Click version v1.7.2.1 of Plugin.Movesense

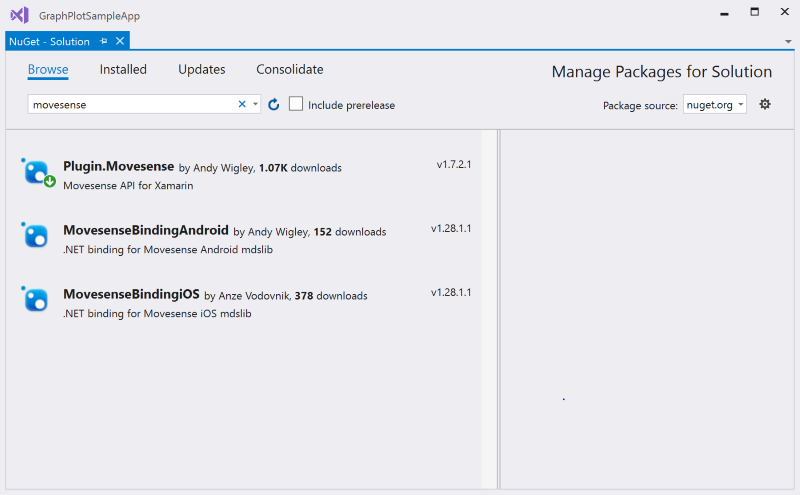(454, 164)
